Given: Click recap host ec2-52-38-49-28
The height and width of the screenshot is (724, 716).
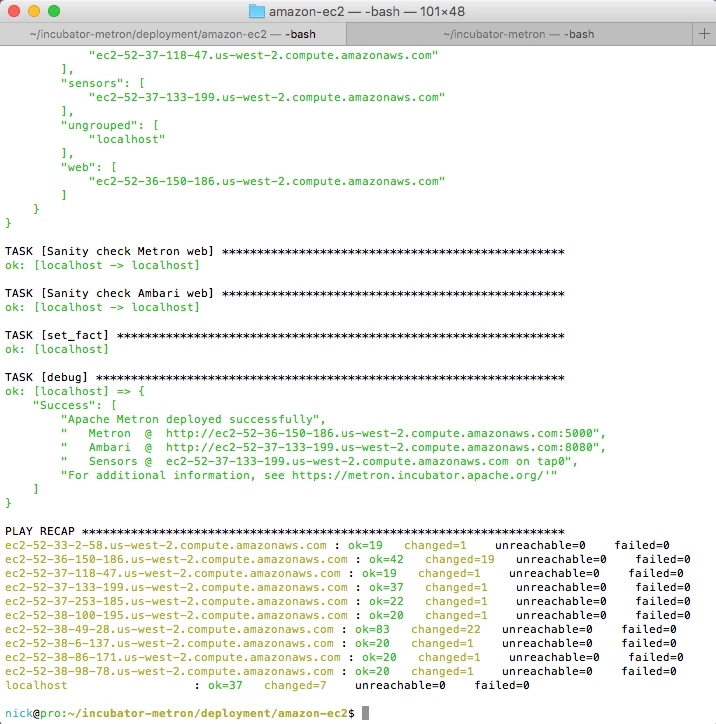Looking at the screenshot, I should [169, 629].
